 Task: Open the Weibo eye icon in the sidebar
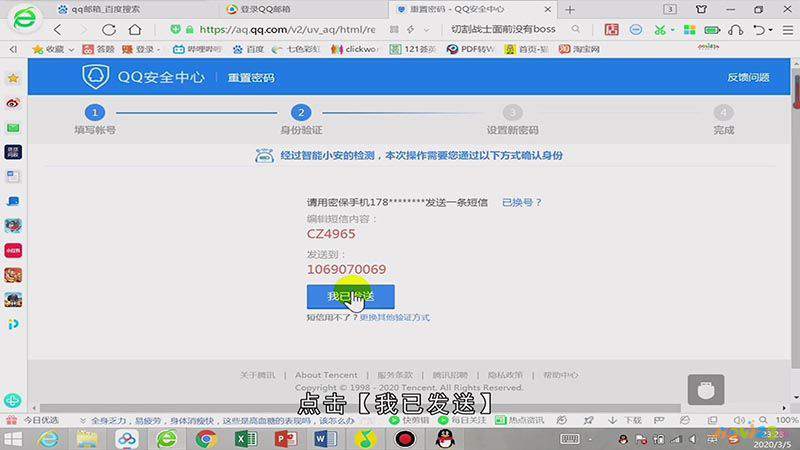pyautogui.click(x=13, y=103)
